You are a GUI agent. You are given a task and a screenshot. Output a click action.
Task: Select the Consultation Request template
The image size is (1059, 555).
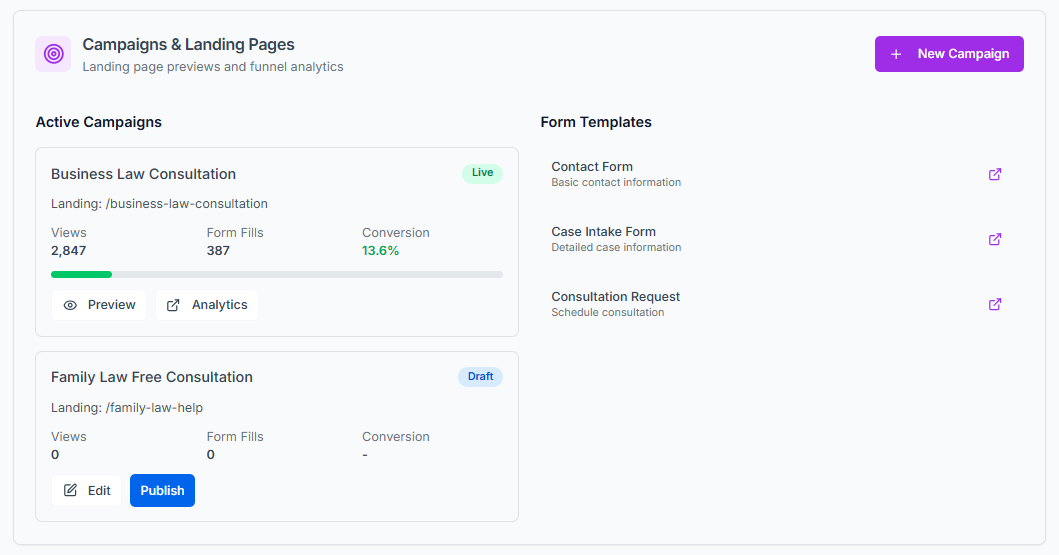coord(615,297)
